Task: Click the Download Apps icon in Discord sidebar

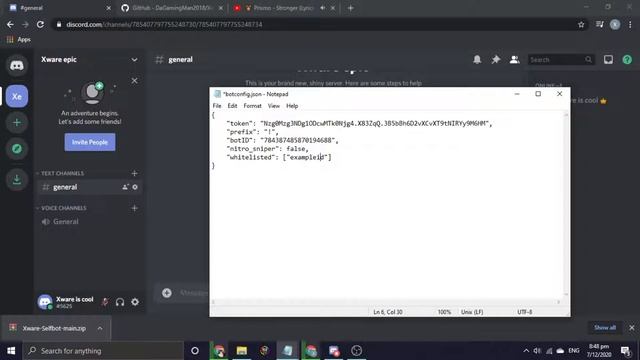Action: (17, 179)
